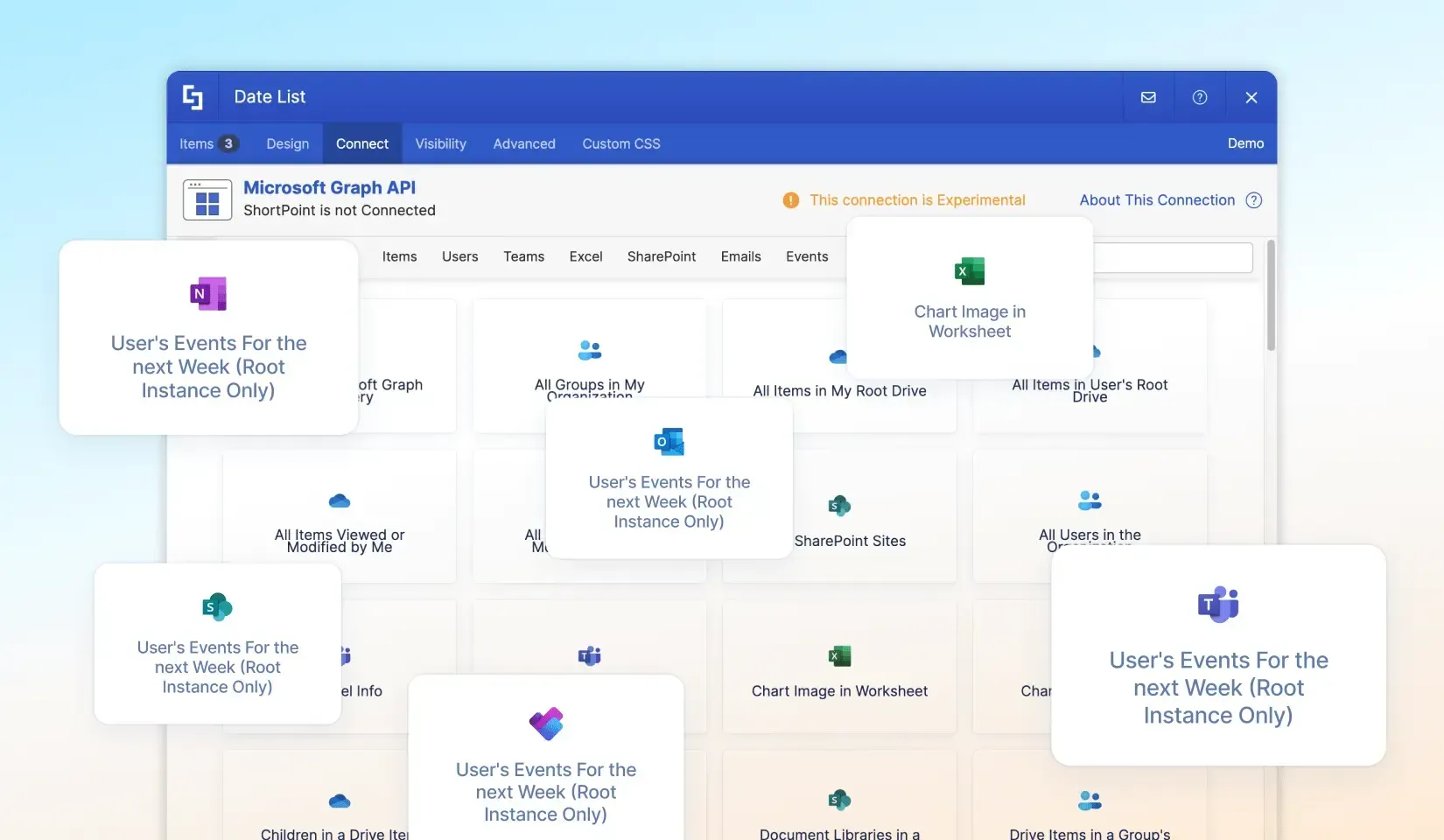Image resolution: width=1444 pixels, height=840 pixels.
Task: Filter by Items category
Action: coord(399,256)
